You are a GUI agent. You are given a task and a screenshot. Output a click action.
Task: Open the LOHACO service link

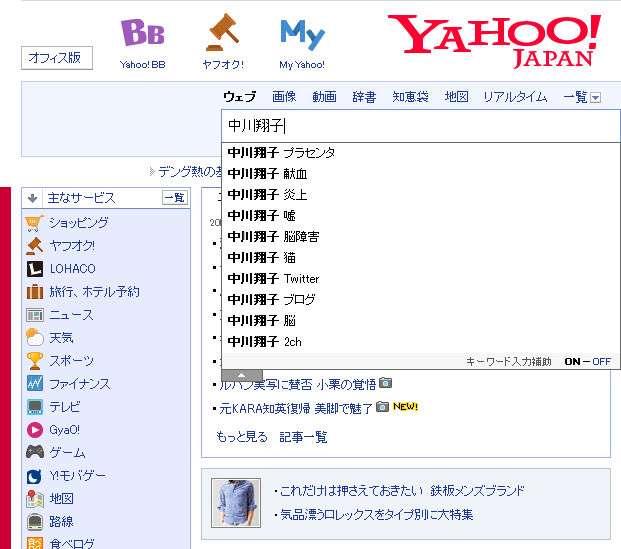[x=72, y=269]
